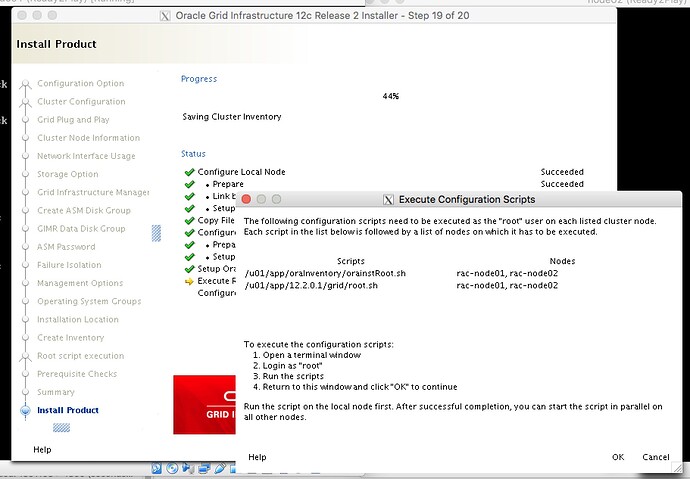The height and width of the screenshot is (479, 690).
Task: Click green checkmark beside Setup Ora step
Action: coord(189,269)
